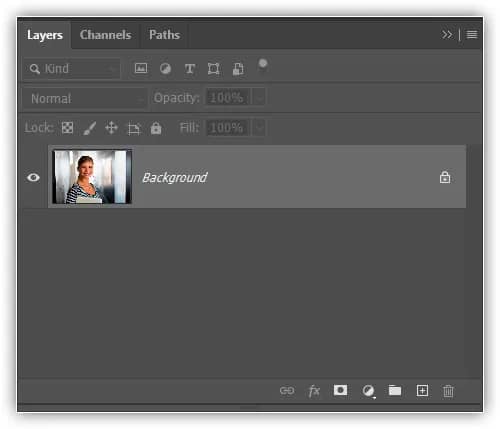500x429 pixels.
Task: Prevent auto-nesting into artboards
Action: [x=134, y=128]
